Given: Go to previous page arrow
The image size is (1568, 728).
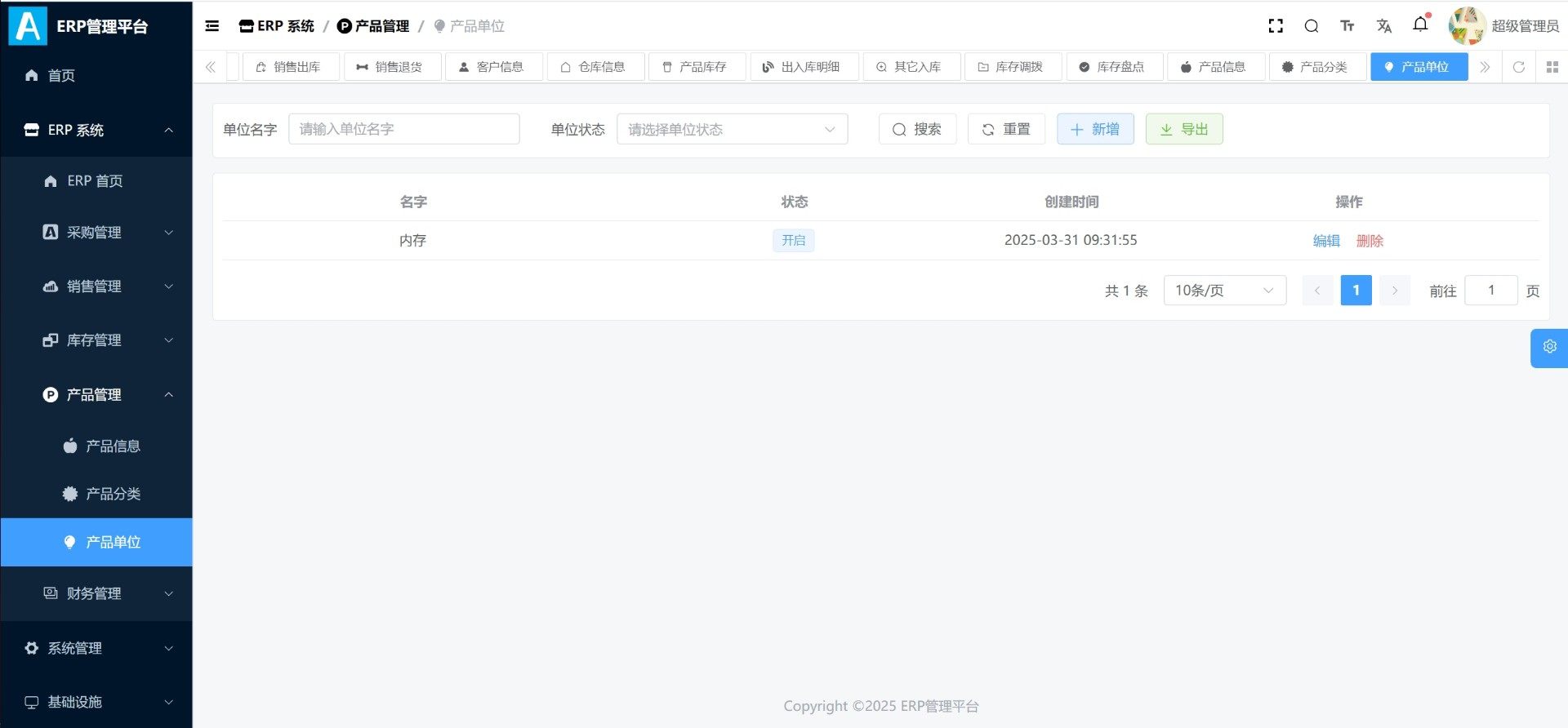Looking at the screenshot, I should click(1317, 291).
